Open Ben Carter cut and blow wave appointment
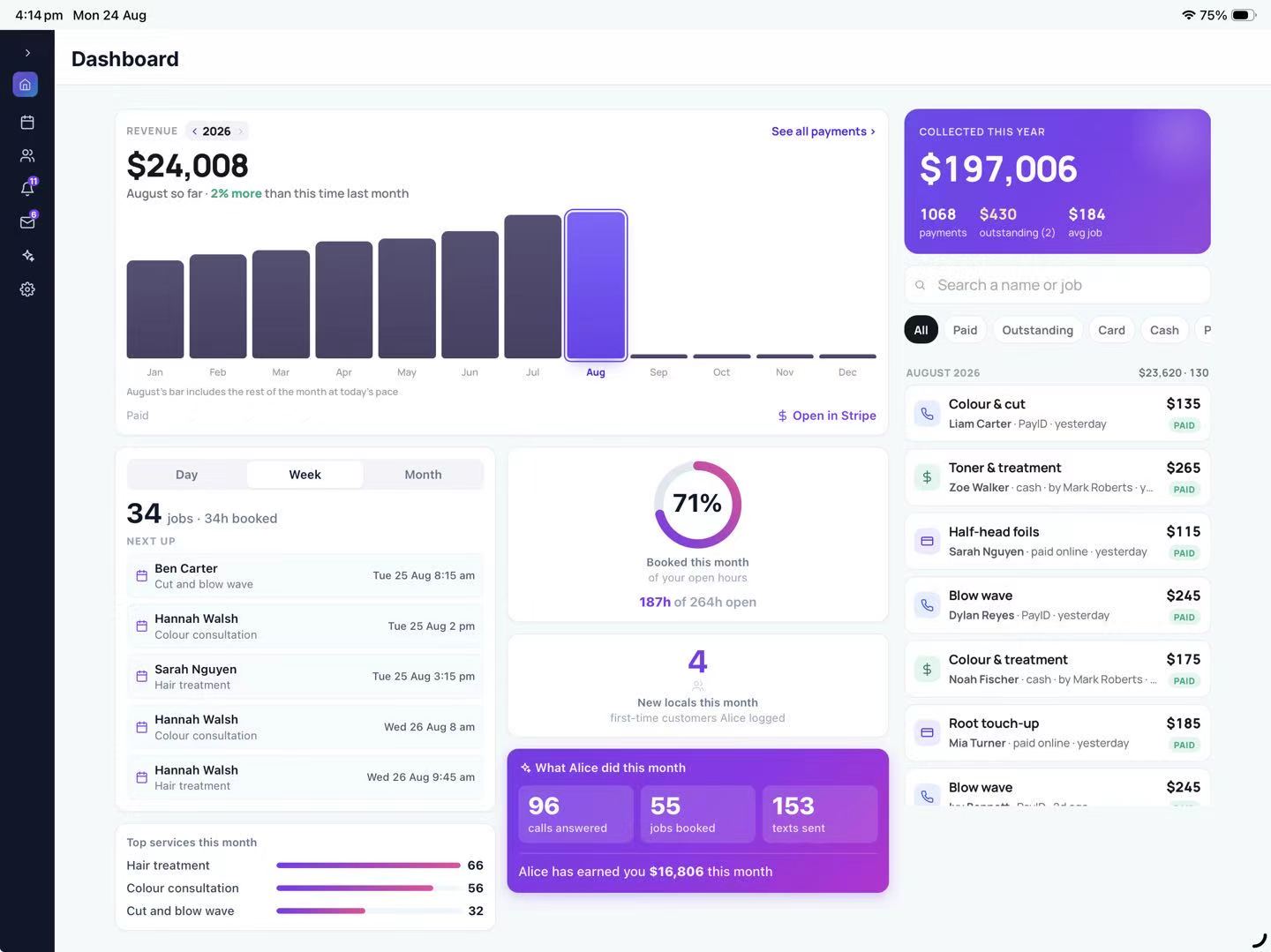1271x952 pixels. click(305, 576)
